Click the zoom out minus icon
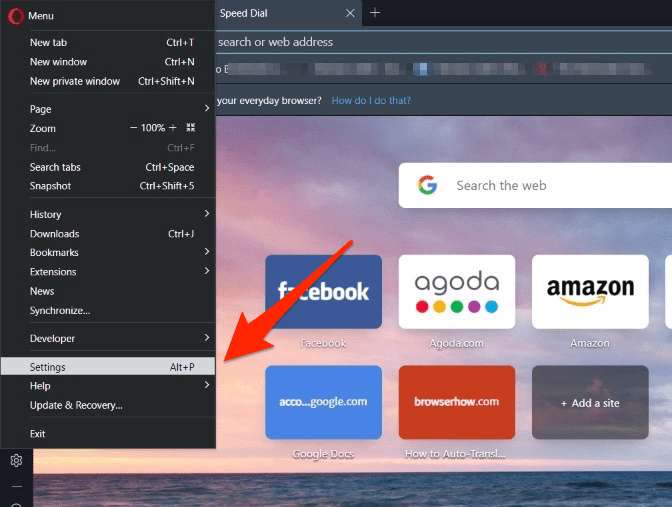The height and width of the screenshot is (507, 672). point(134,128)
